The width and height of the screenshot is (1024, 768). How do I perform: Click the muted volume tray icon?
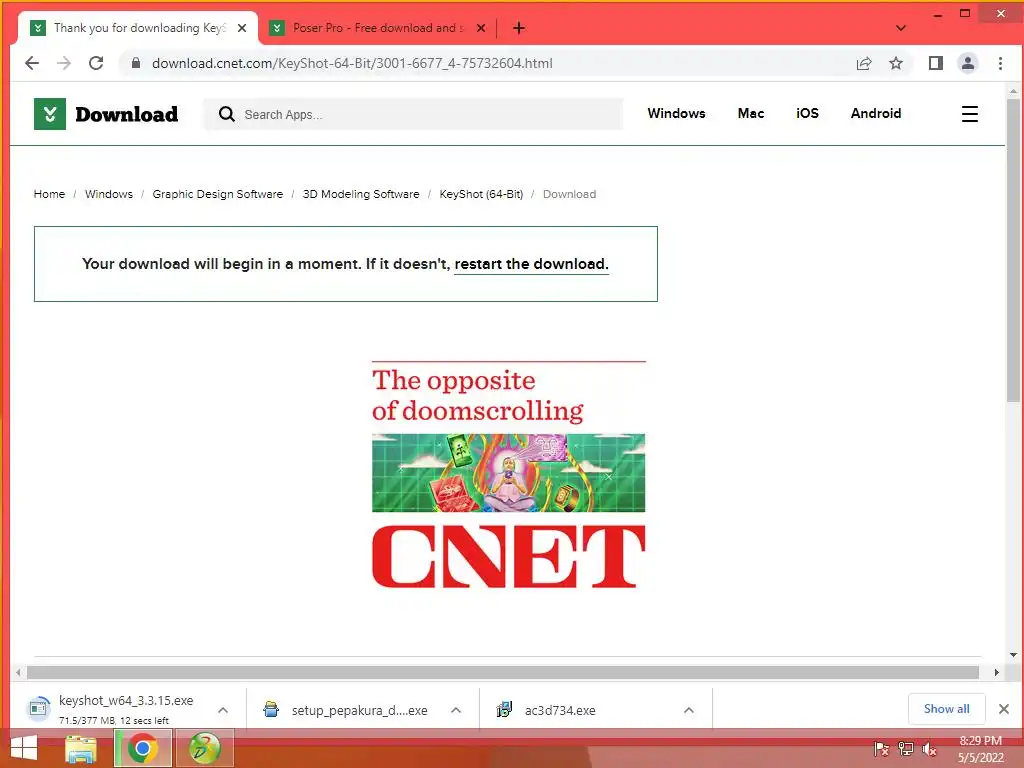(929, 749)
